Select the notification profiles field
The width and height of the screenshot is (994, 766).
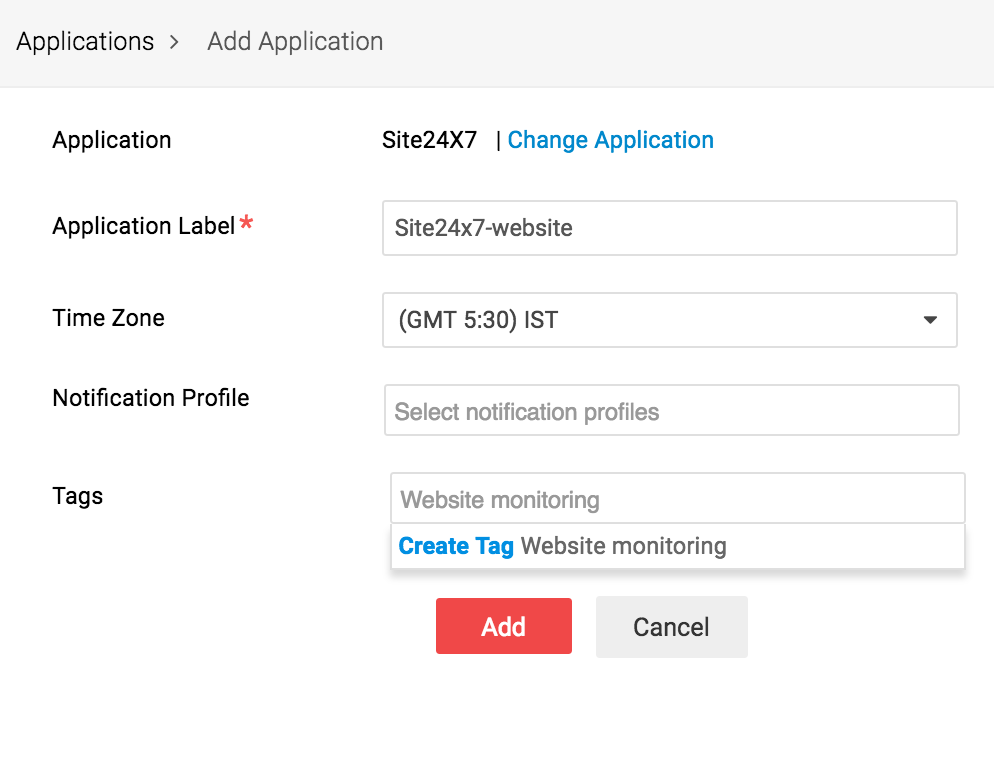click(671, 410)
